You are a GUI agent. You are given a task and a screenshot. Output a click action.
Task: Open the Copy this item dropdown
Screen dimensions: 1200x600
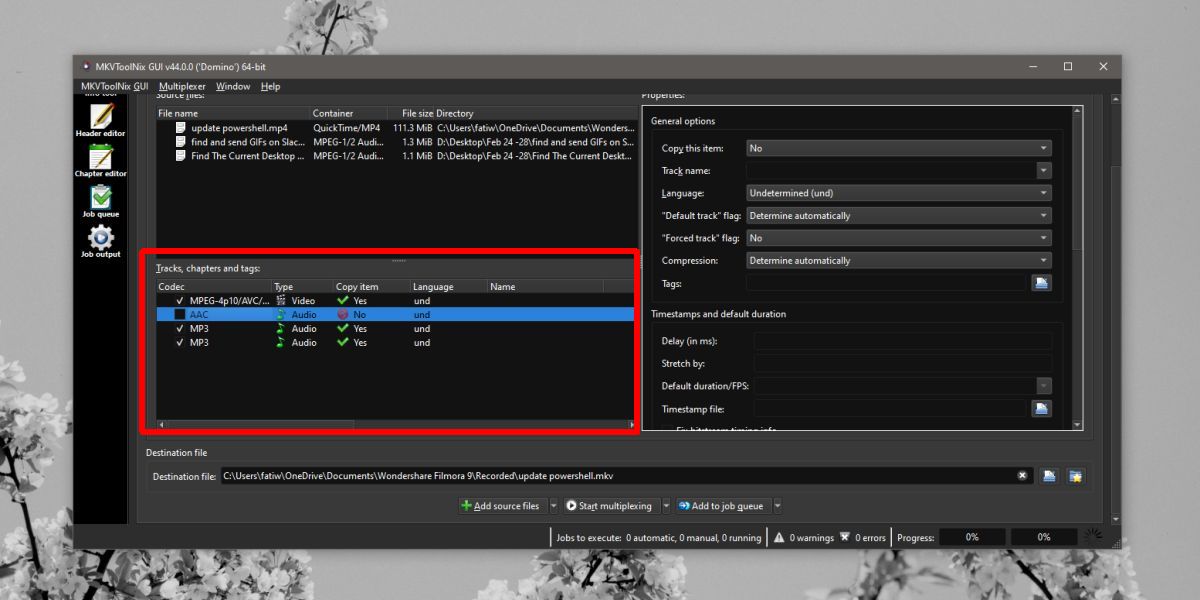point(899,148)
